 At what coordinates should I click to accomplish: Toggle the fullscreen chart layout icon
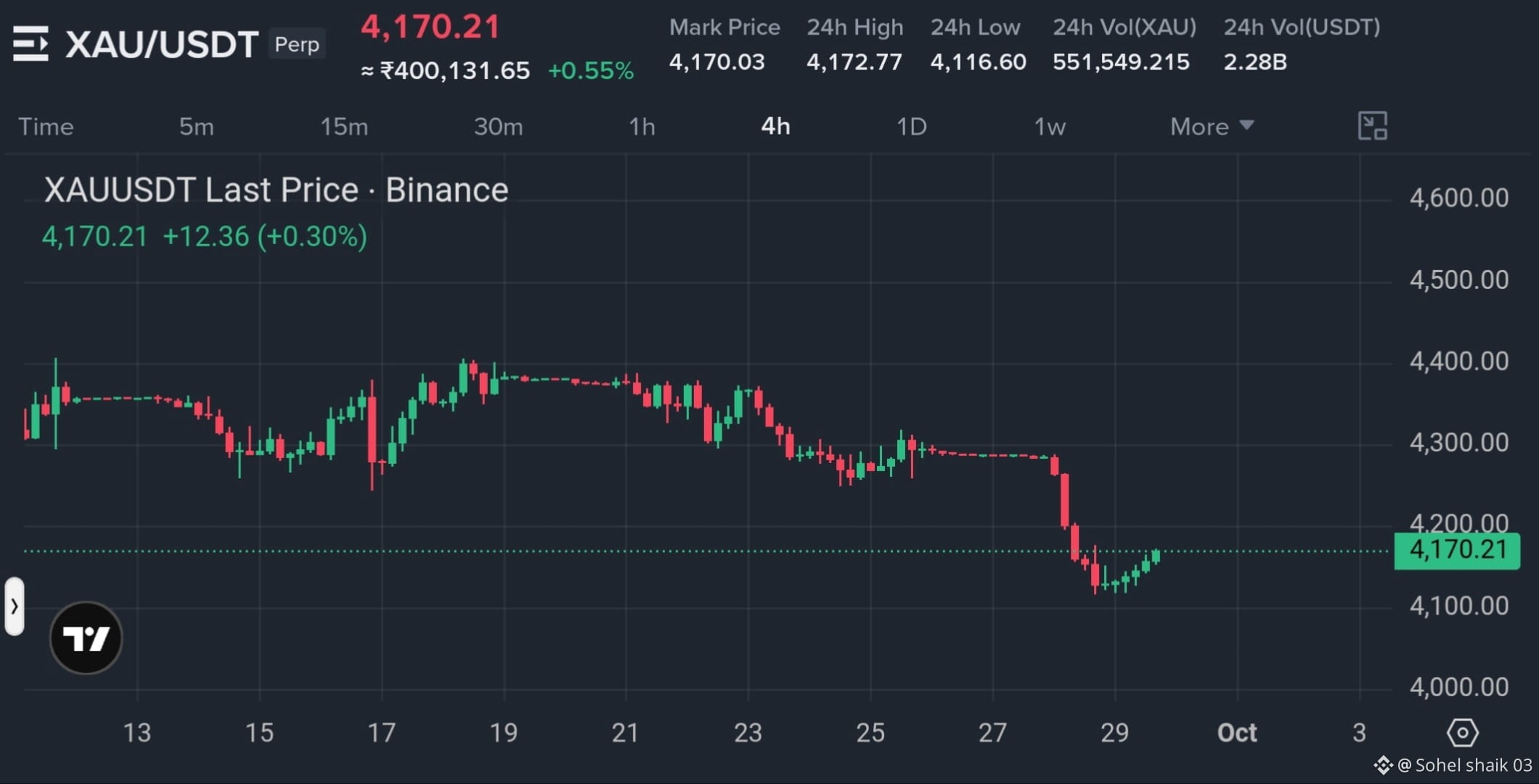click(1372, 126)
